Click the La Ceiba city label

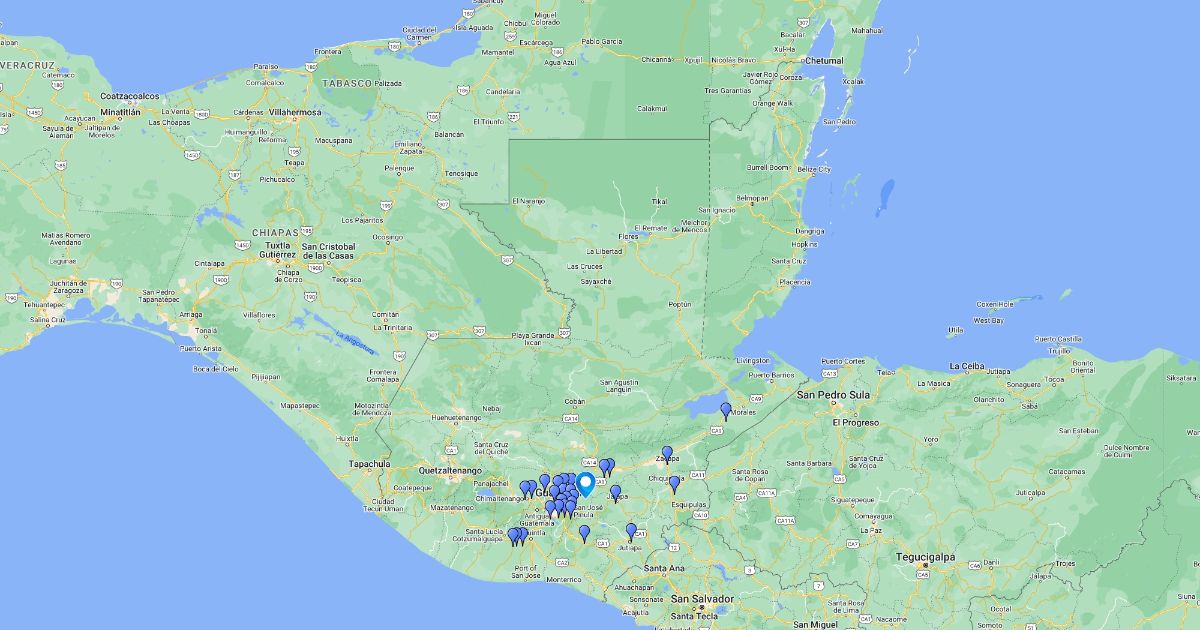point(967,366)
